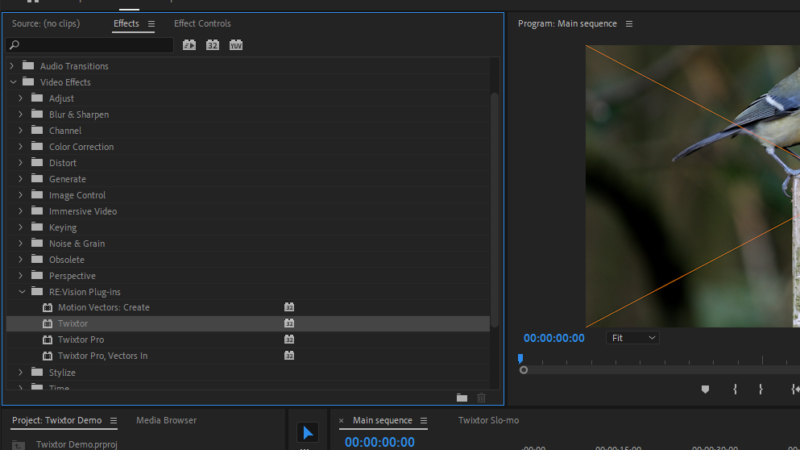Click the Program monitor playhead marker

(x=520, y=359)
